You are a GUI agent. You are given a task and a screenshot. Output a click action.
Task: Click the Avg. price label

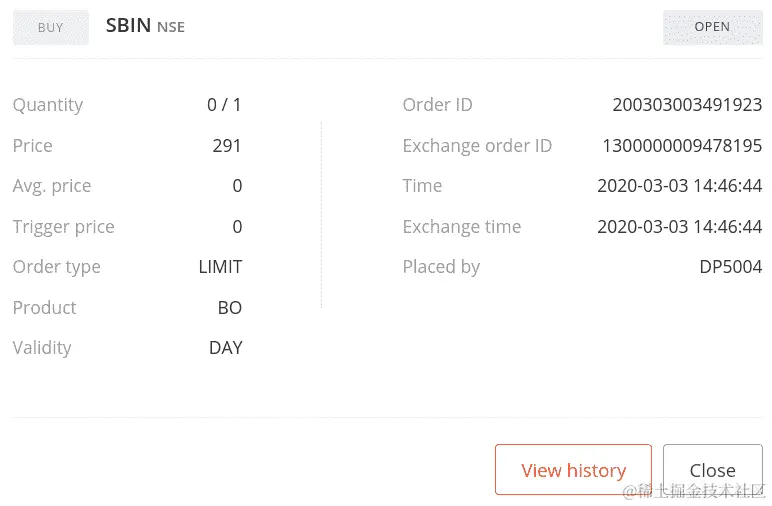pos(52,186)
